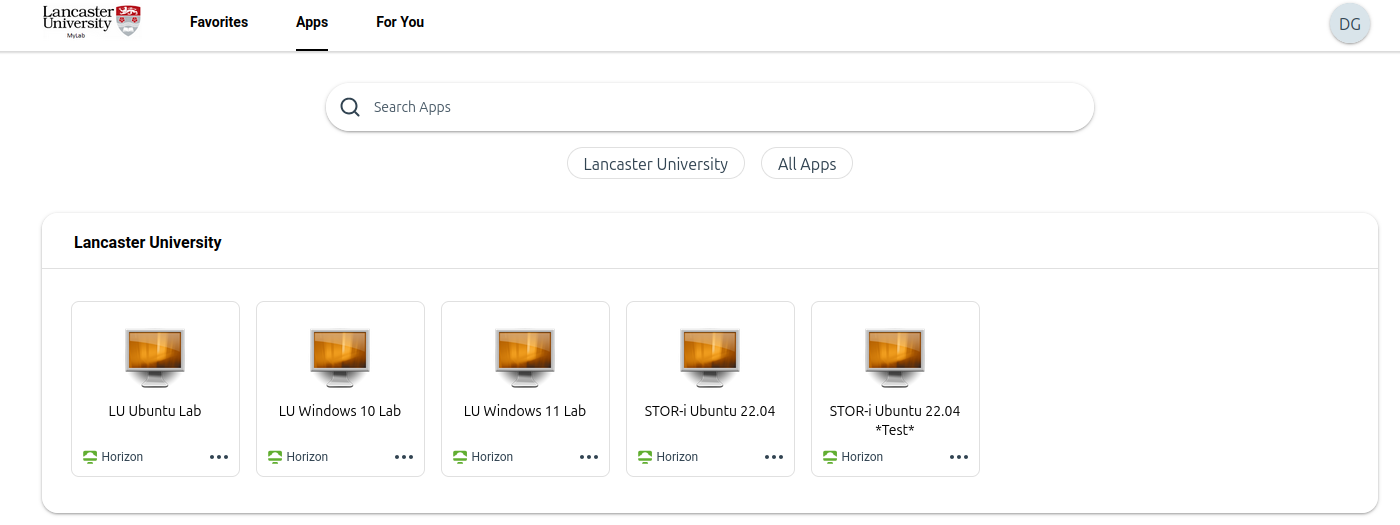Click the All Apps filter button
Image resolution: width=1400 pixels, height=525 pixels.
tap(806, 164)
